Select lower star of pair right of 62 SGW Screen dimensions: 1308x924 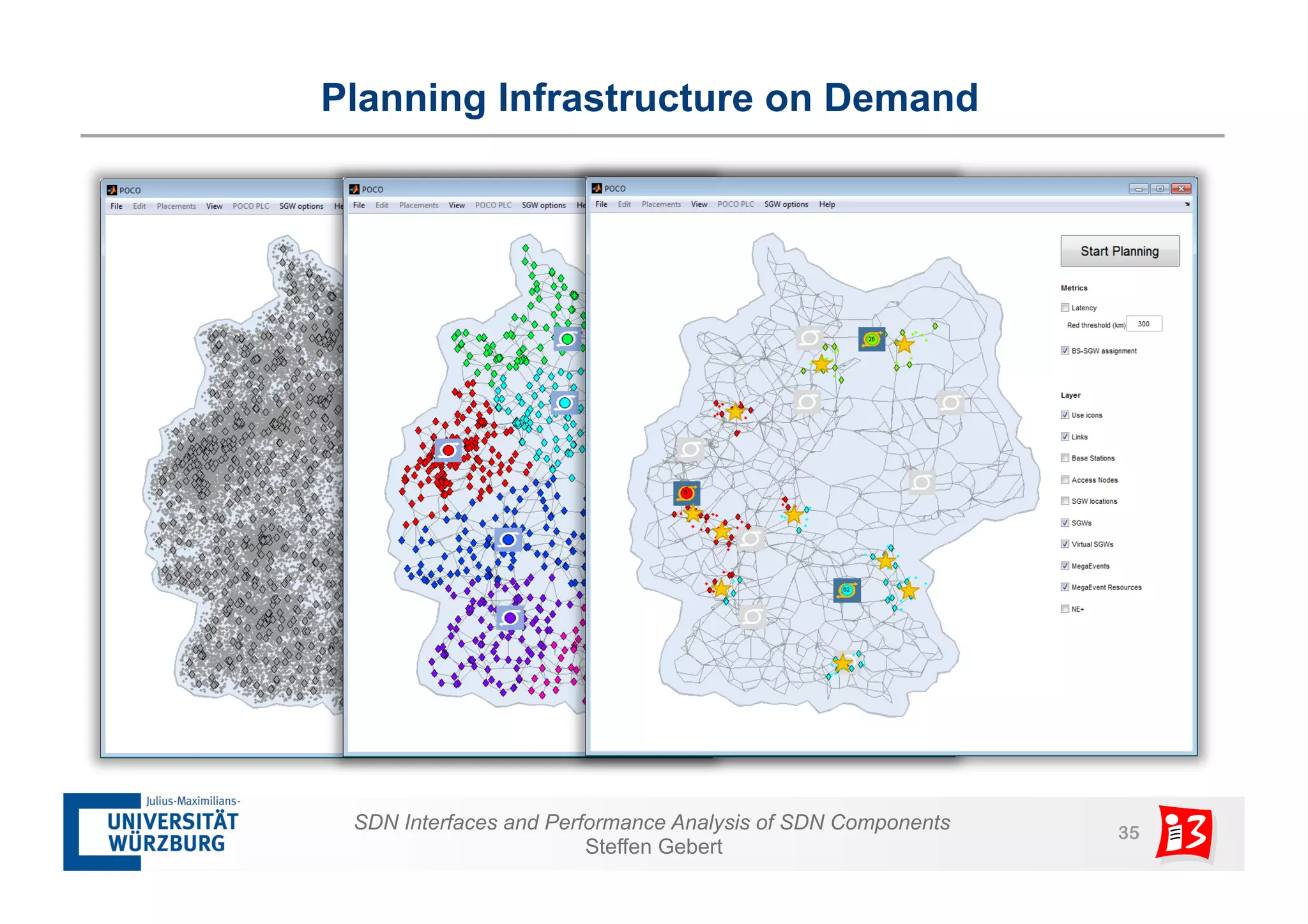coord(909,591)
